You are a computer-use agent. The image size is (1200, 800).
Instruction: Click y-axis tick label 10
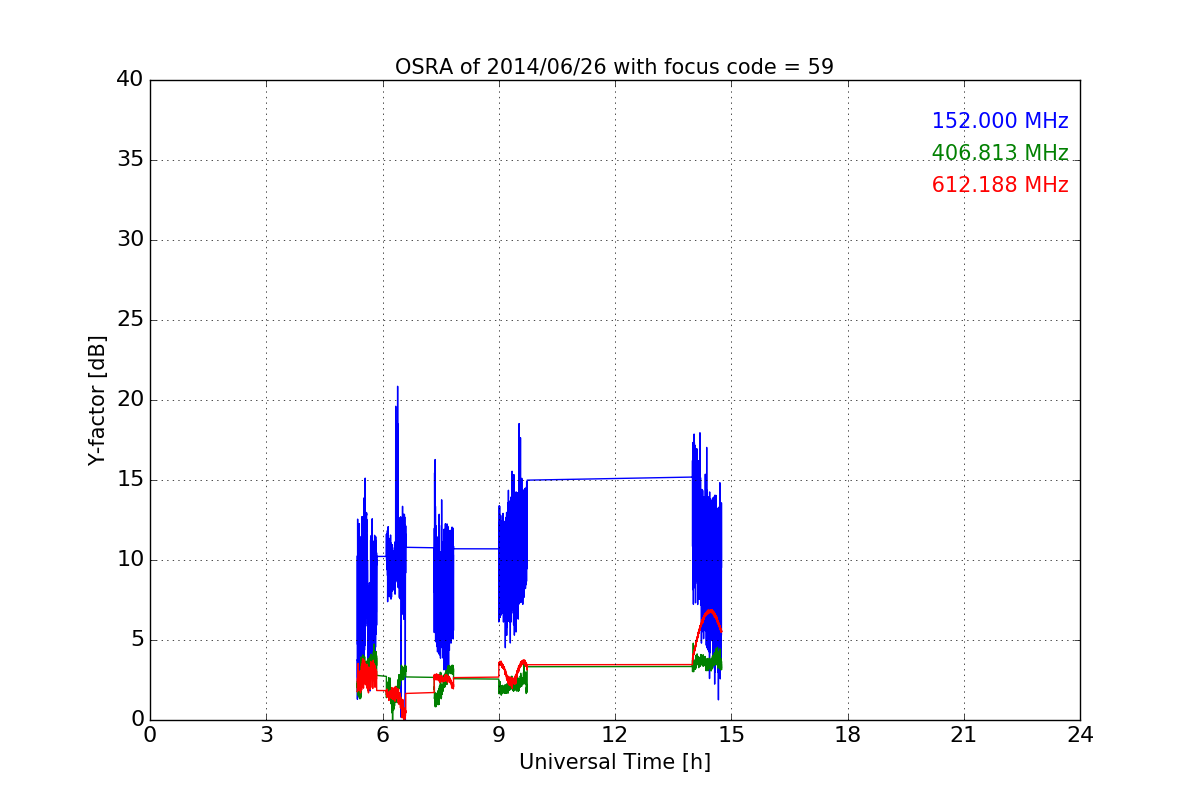click(x=130, y=560)
